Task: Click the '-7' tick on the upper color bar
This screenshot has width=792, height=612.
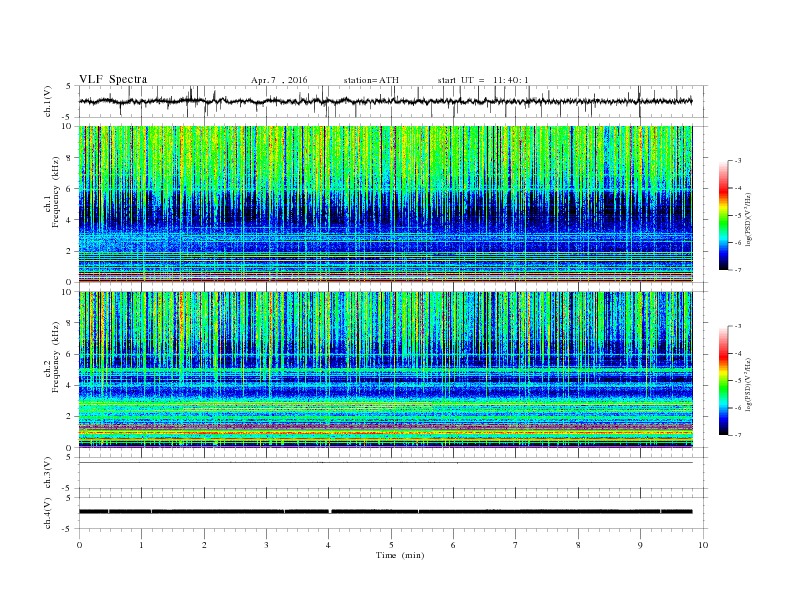Action: 738,270
